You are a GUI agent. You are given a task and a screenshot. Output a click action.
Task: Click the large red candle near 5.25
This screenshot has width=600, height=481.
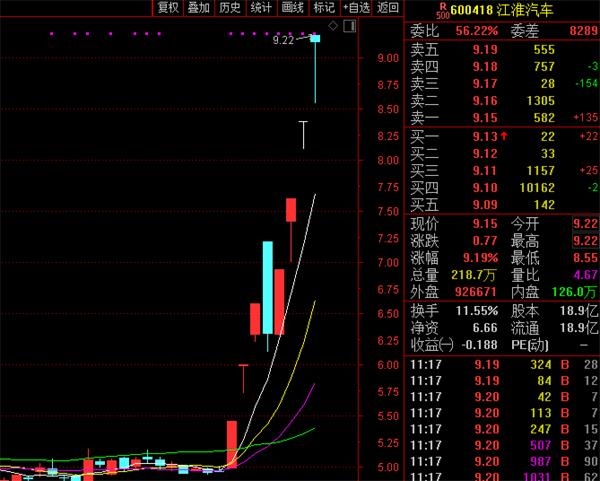[232, 442]
